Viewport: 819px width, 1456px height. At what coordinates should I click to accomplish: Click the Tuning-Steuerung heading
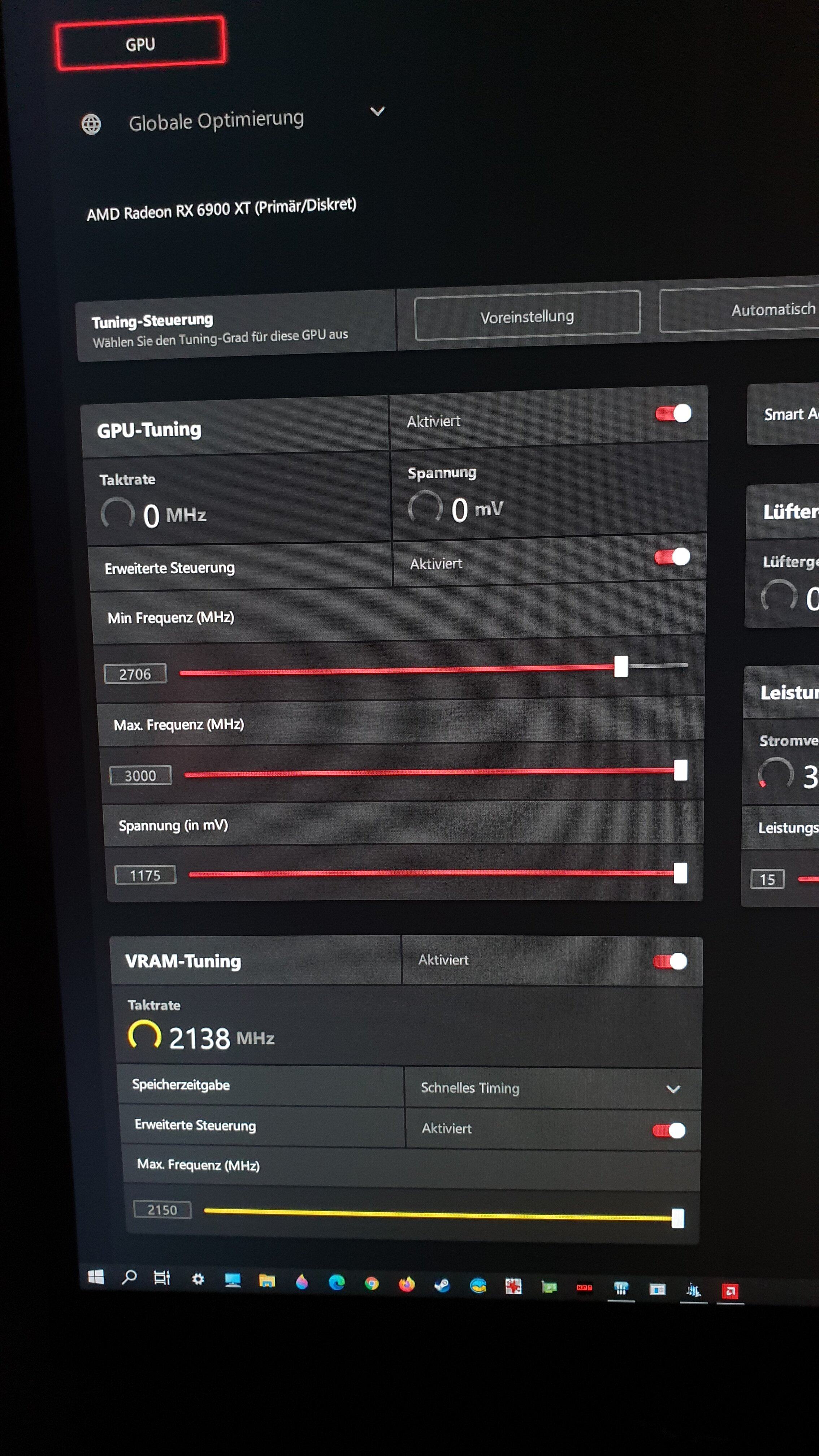coord(153,320)
